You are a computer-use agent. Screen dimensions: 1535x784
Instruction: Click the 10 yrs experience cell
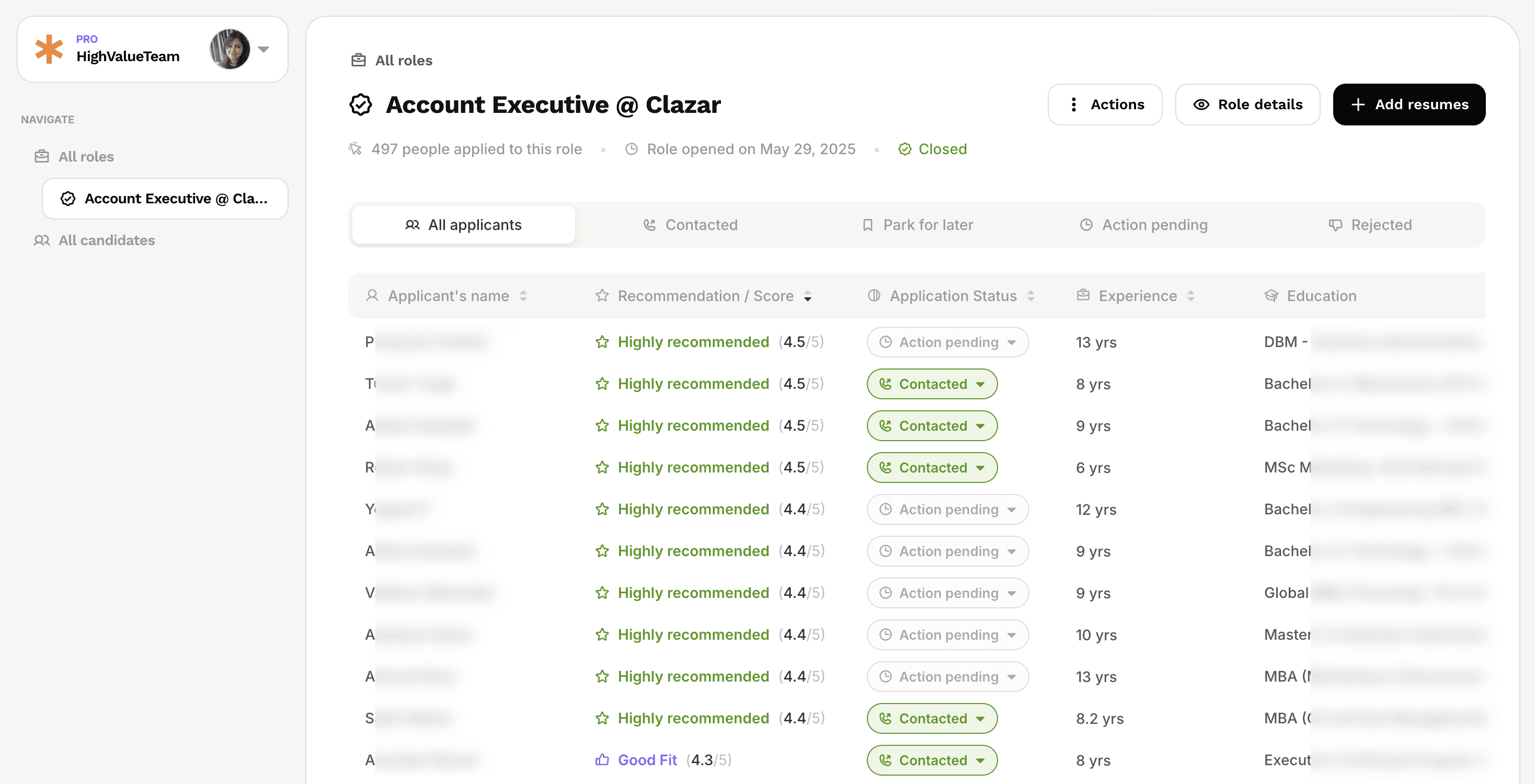1096,635
